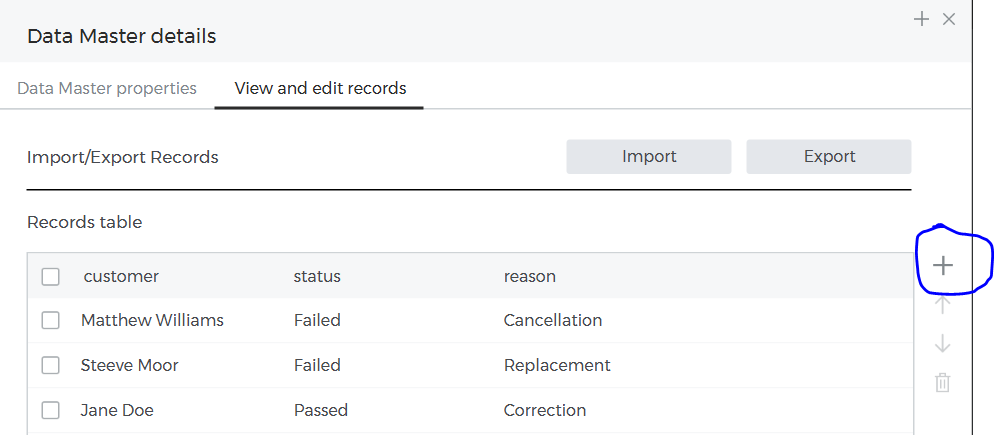994x435 pixels.
Task: Open the Data Master properties tab
Action: [107, 88]
